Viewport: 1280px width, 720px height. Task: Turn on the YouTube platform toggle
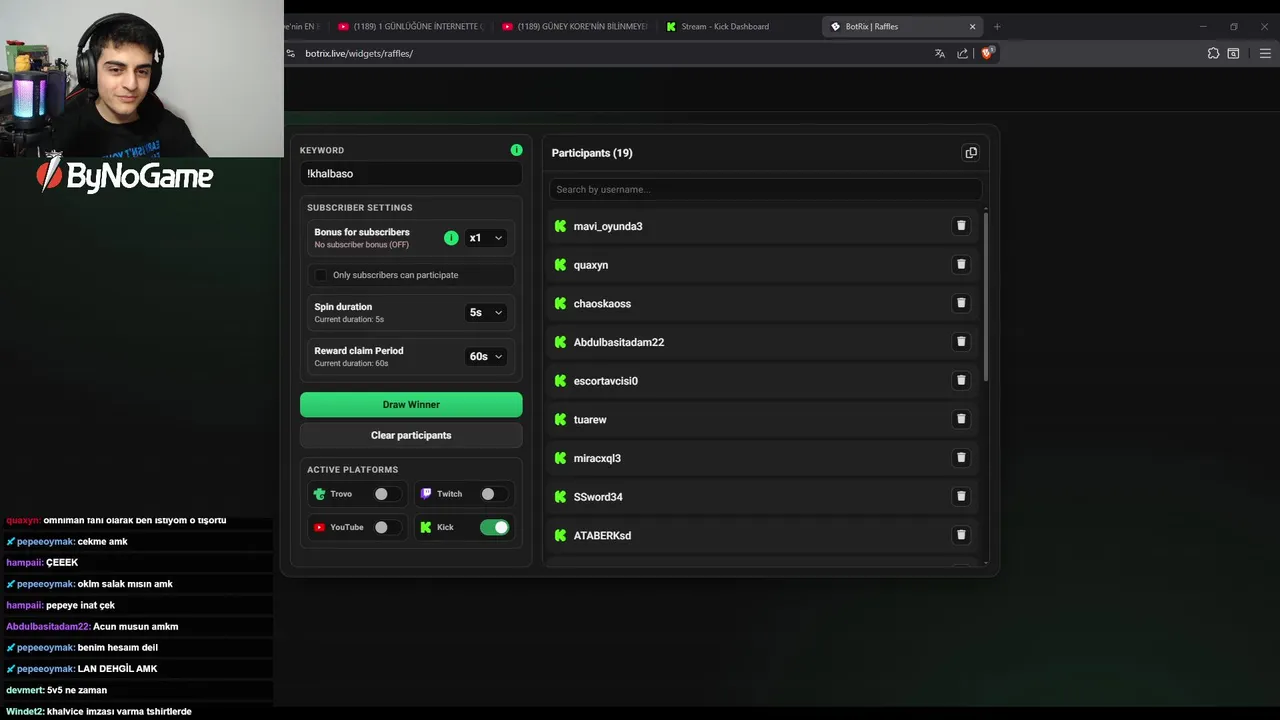click(386, 527)
